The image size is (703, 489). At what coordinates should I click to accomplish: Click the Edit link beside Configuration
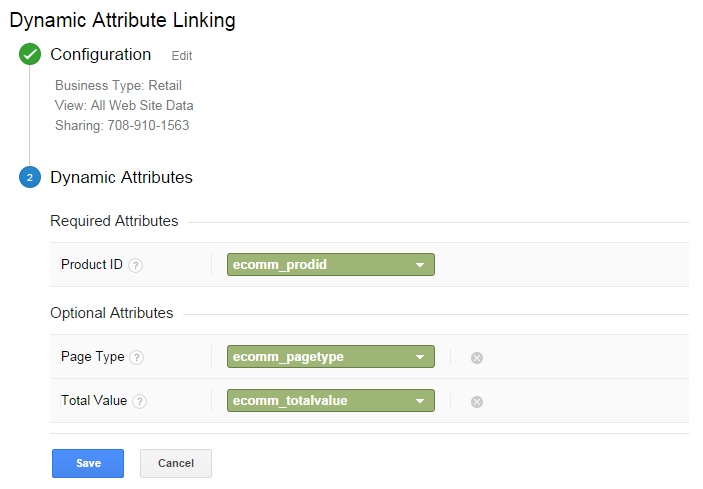[x=182, y=56]
